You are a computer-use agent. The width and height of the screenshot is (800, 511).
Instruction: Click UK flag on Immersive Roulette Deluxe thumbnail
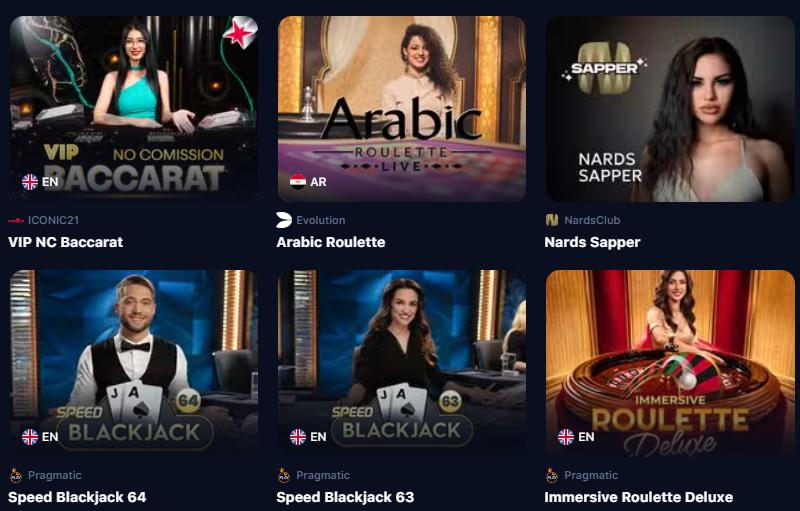pos(566,437)
